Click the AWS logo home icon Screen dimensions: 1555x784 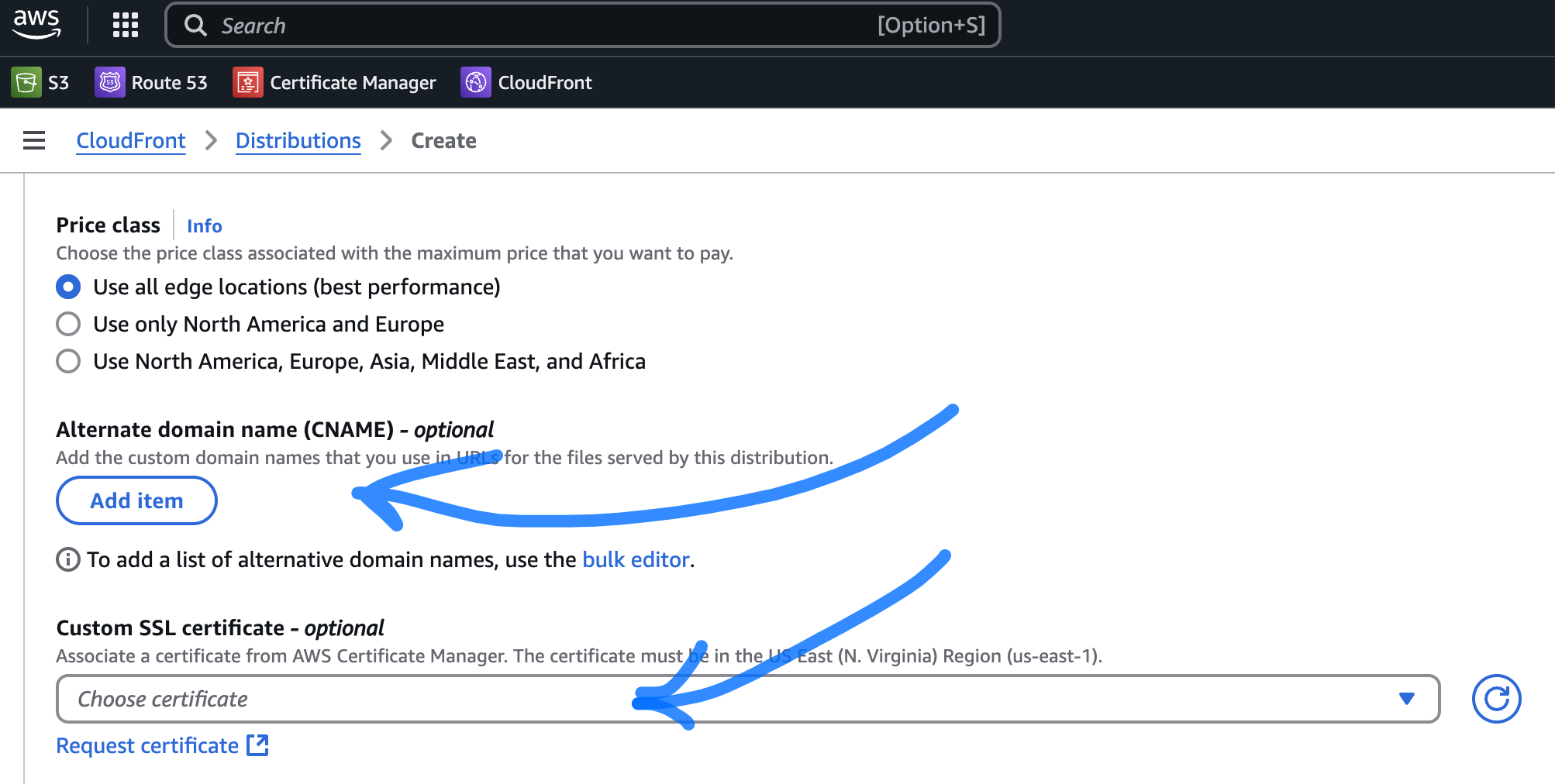click(36, 25)
